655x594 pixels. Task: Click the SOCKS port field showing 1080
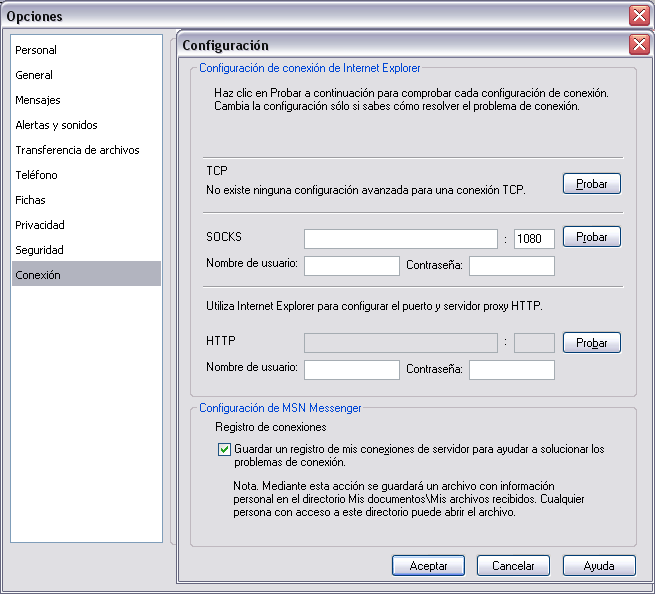tap(534, 239)
